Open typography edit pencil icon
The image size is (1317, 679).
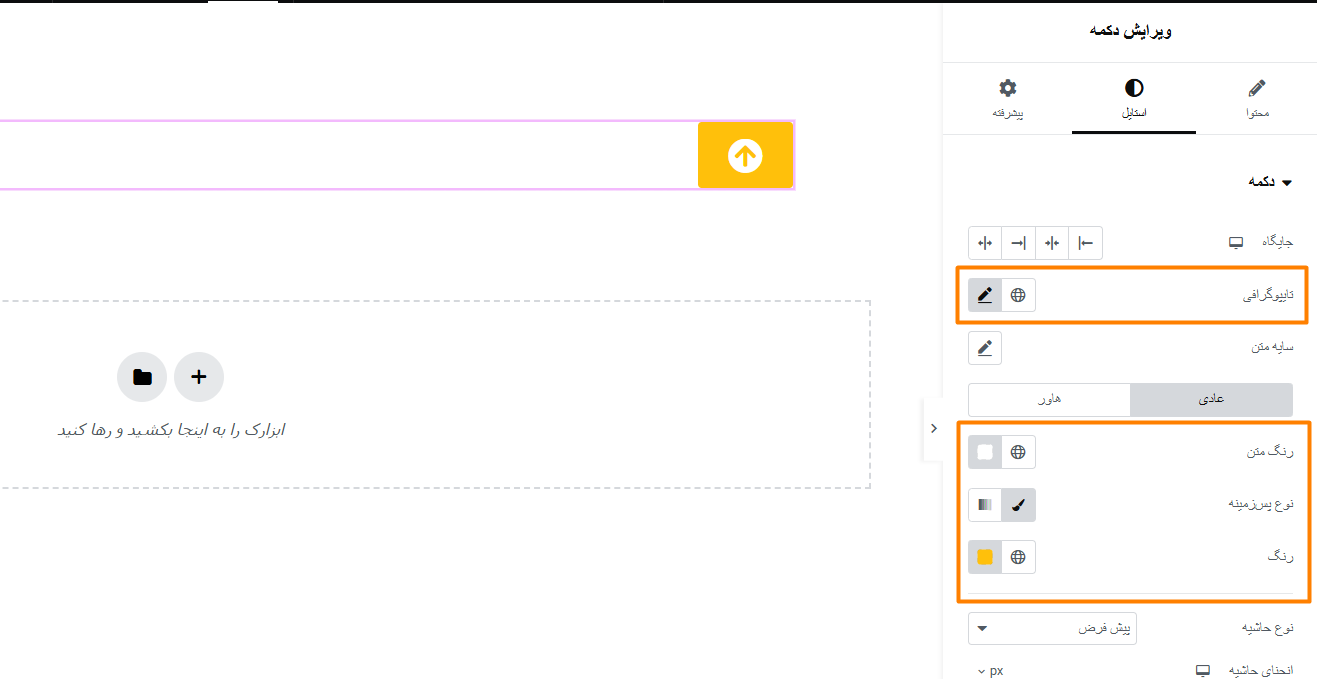985,295
